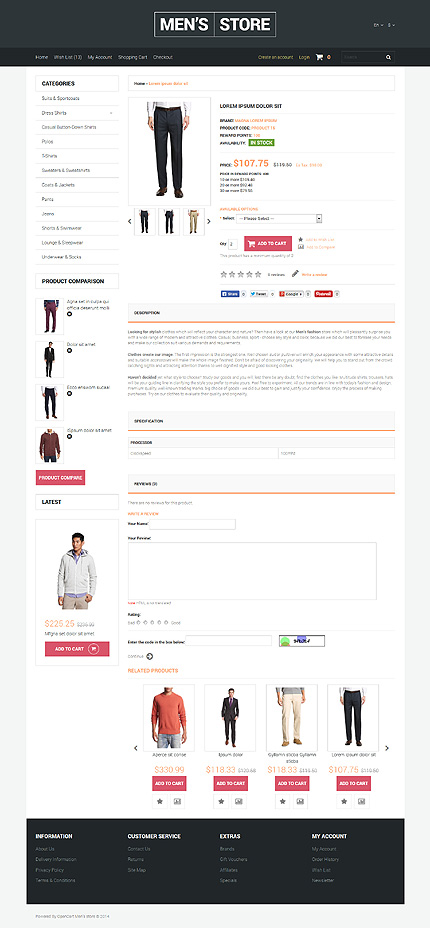
Task: Click the Product Compare button
Action: (60, 477)
